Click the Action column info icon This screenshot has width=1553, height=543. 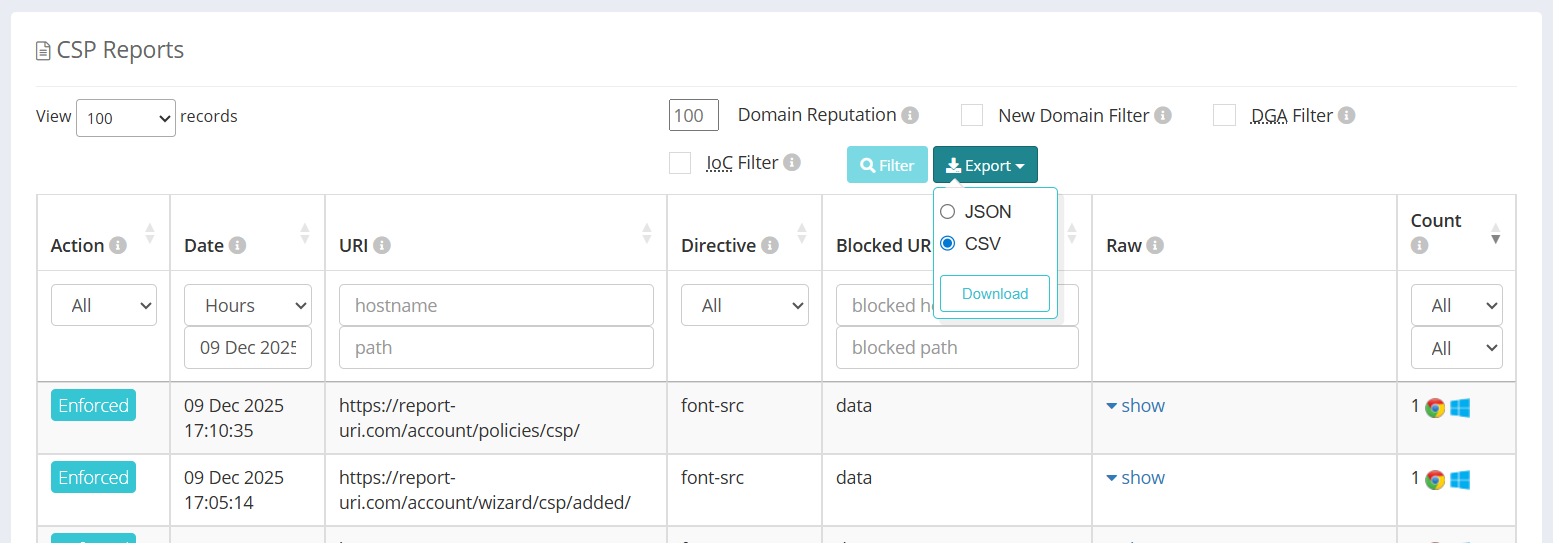click(x=118, y=245)
